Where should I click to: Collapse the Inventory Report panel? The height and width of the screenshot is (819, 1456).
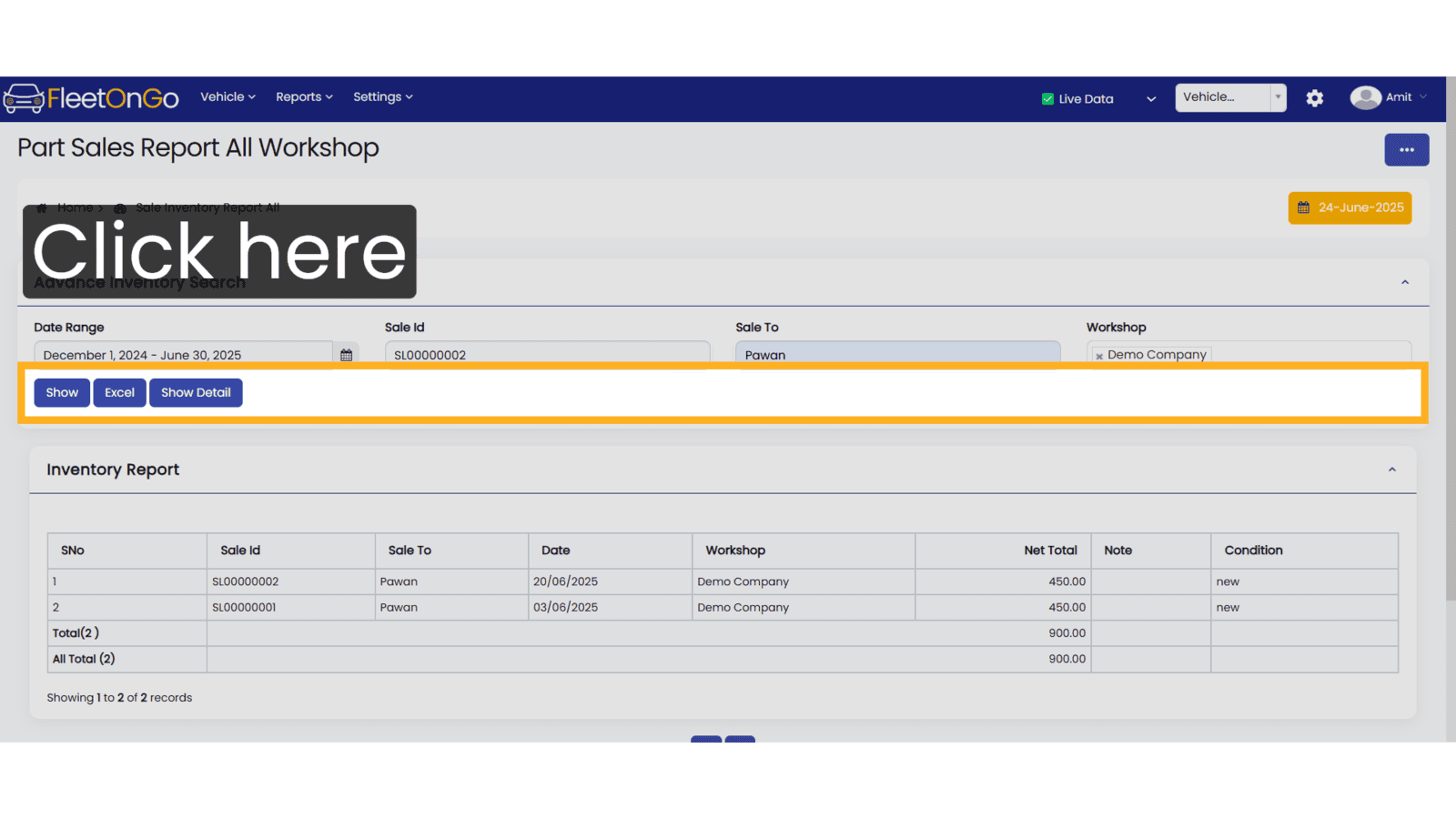(x=1391, y=470)
